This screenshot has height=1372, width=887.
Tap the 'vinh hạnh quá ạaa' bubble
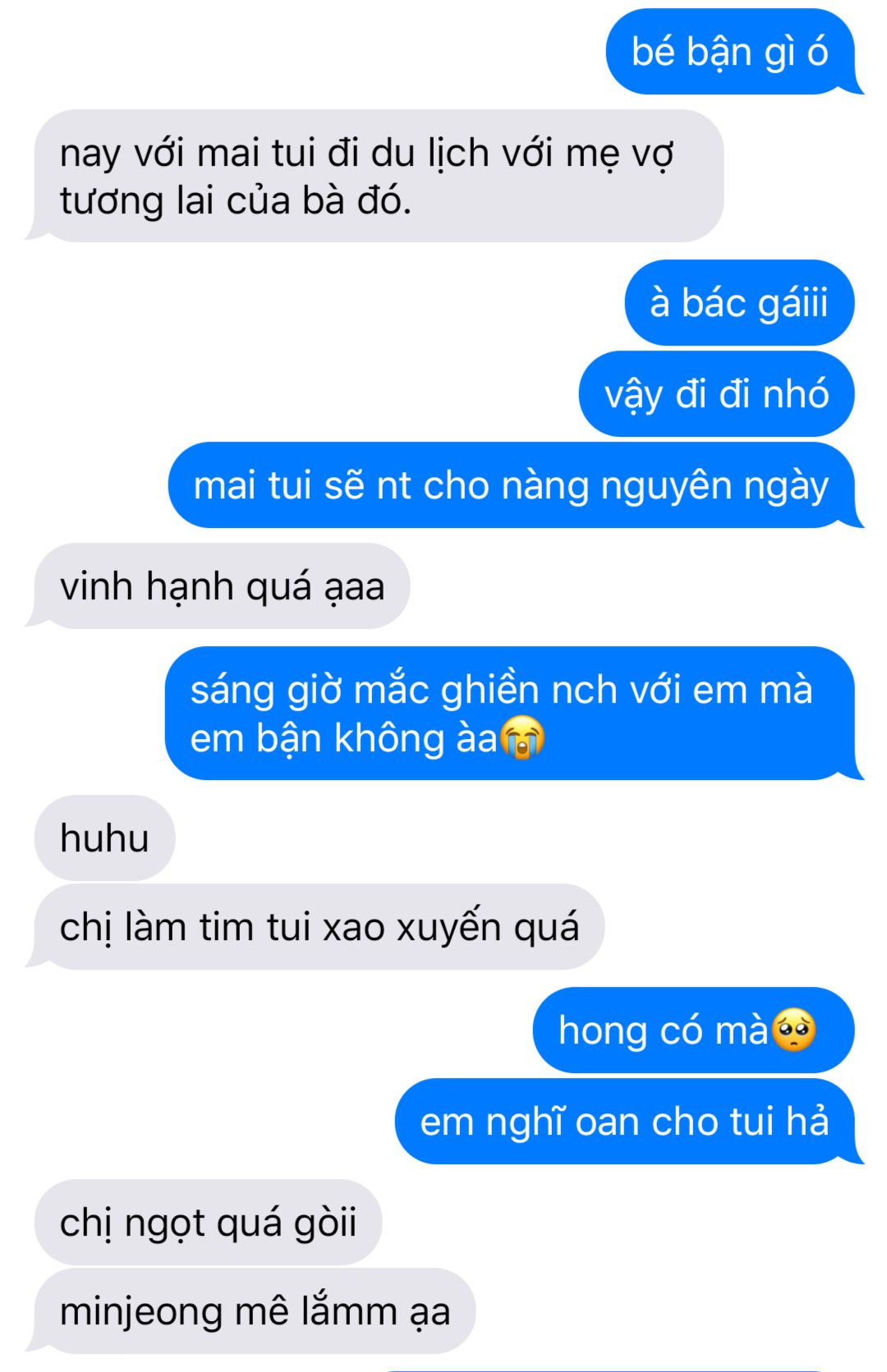coord(218,586)
